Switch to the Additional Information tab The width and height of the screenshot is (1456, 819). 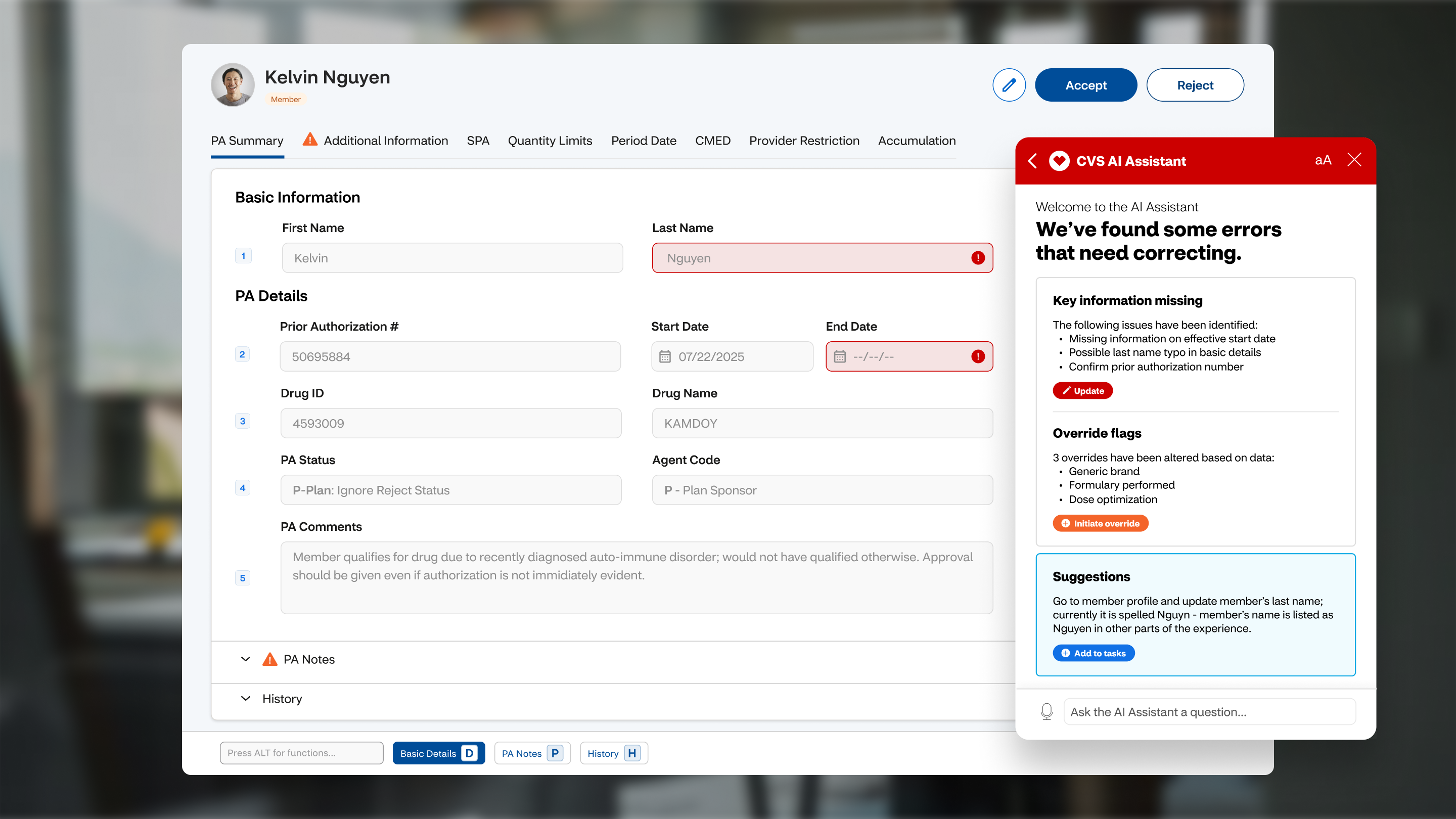(385, 141)
